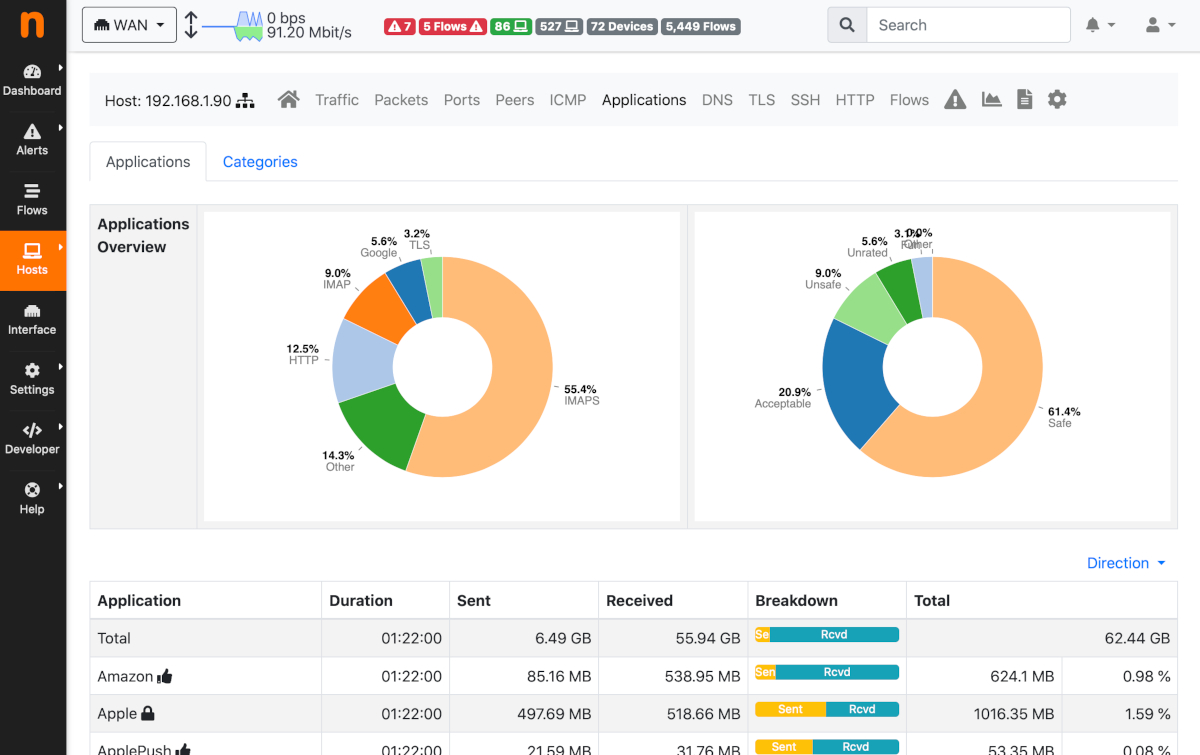The height and width of the screenshot is (755, 1200).
Task: Click the host topology icon next to 192.168.1.90
Action: (244, 99)
